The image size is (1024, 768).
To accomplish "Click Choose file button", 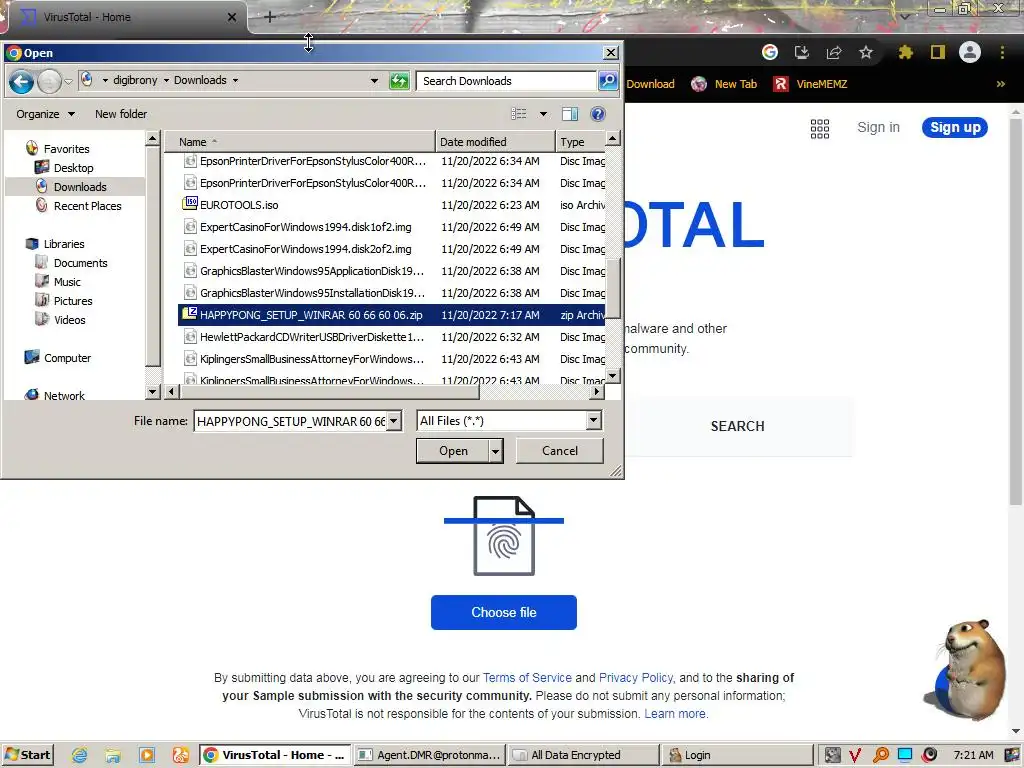I will (504, 613).
